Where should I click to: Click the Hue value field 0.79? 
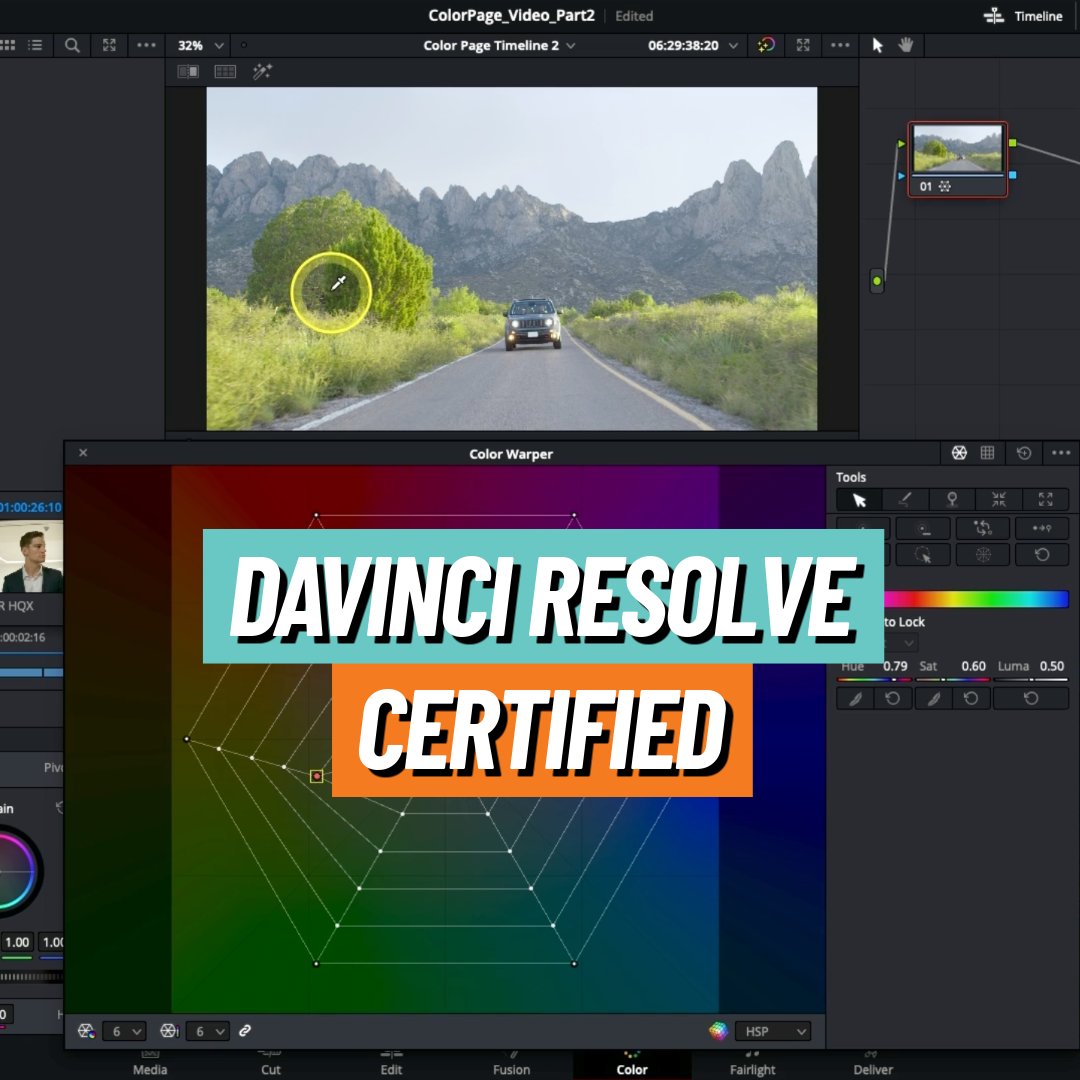click(895, 666)
